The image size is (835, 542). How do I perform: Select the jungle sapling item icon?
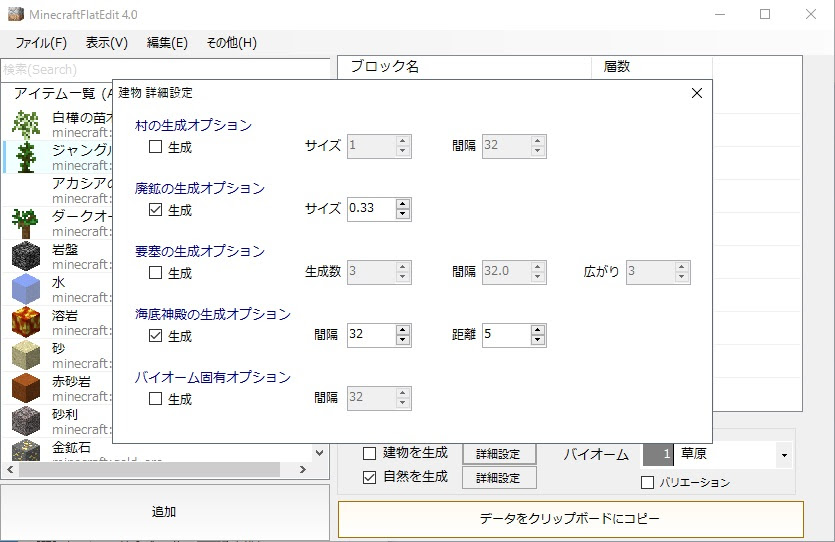pyautogui.click(x=26, y=158)
